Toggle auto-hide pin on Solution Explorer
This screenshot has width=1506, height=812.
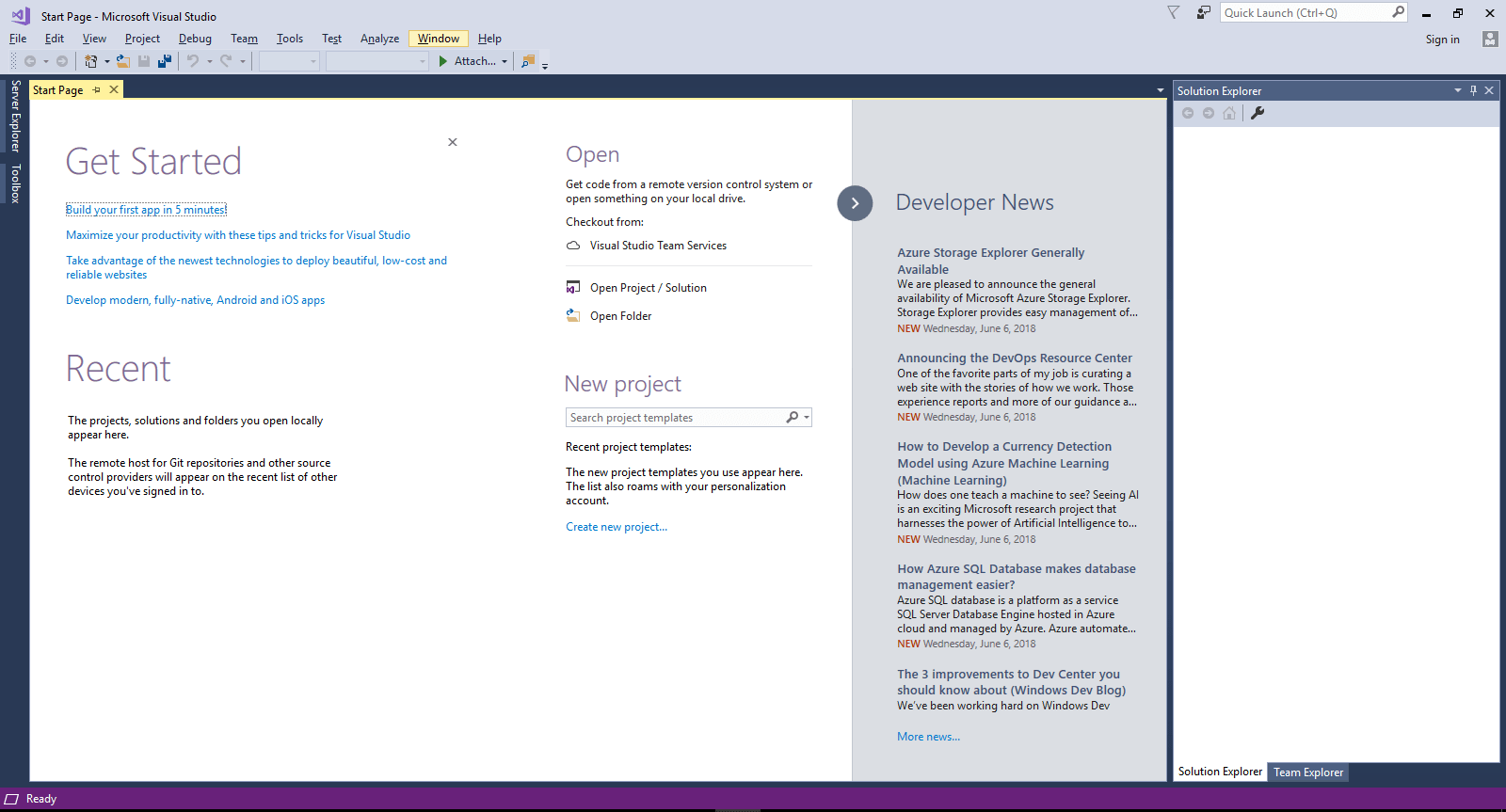click(1473, 90)
